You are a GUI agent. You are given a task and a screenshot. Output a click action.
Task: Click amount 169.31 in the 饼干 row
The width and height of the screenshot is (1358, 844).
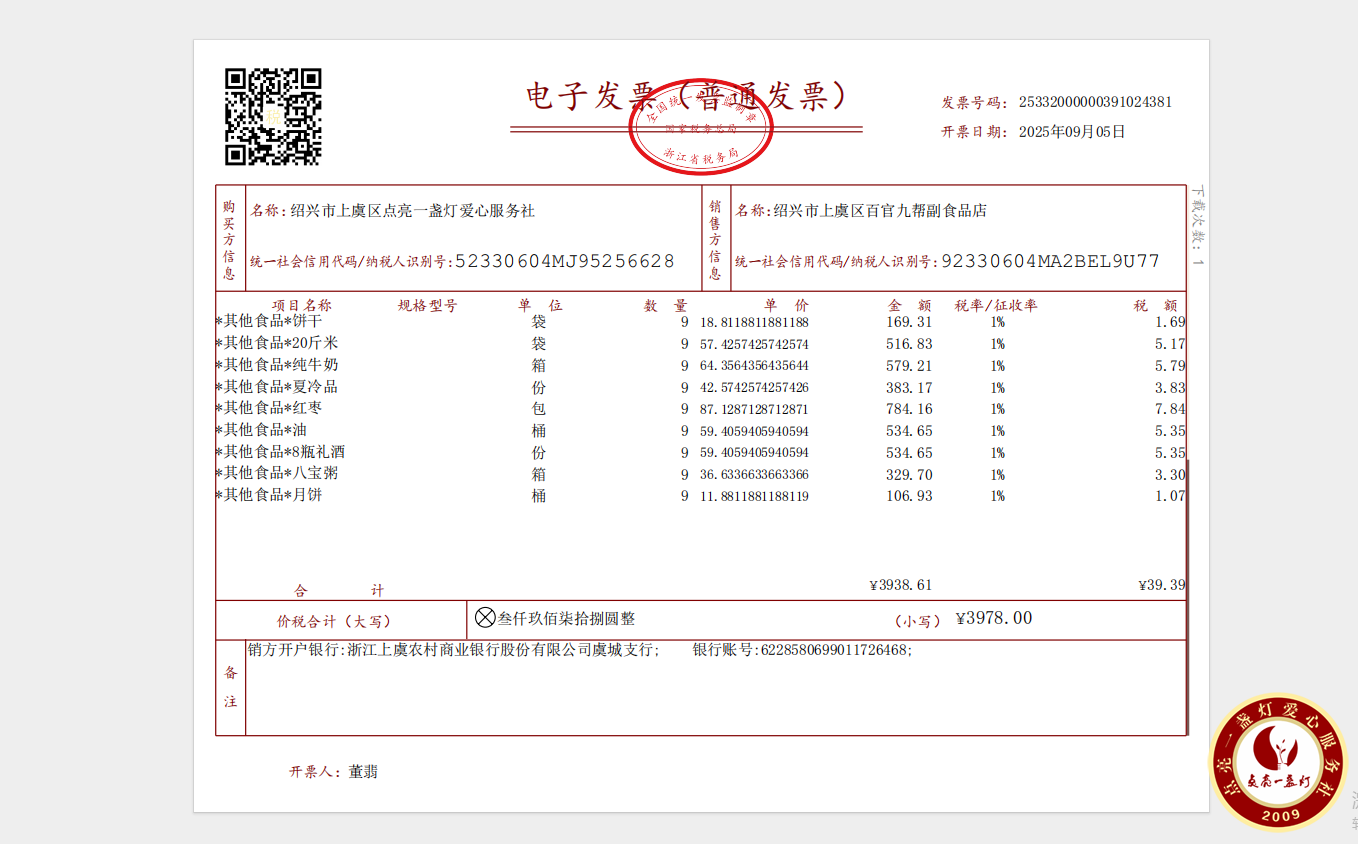coord(909,322)
